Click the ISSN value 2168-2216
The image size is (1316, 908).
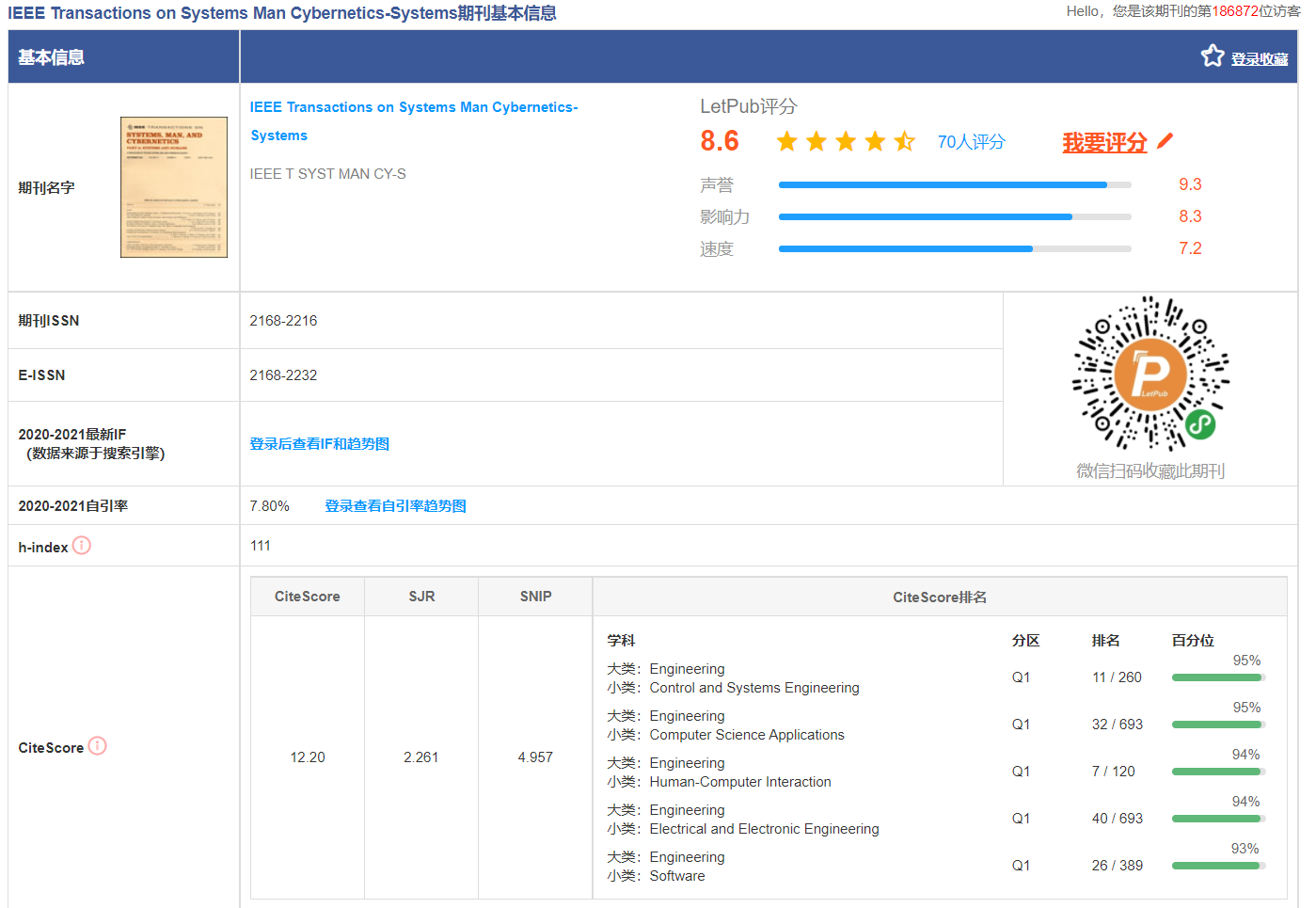(283, 321)
